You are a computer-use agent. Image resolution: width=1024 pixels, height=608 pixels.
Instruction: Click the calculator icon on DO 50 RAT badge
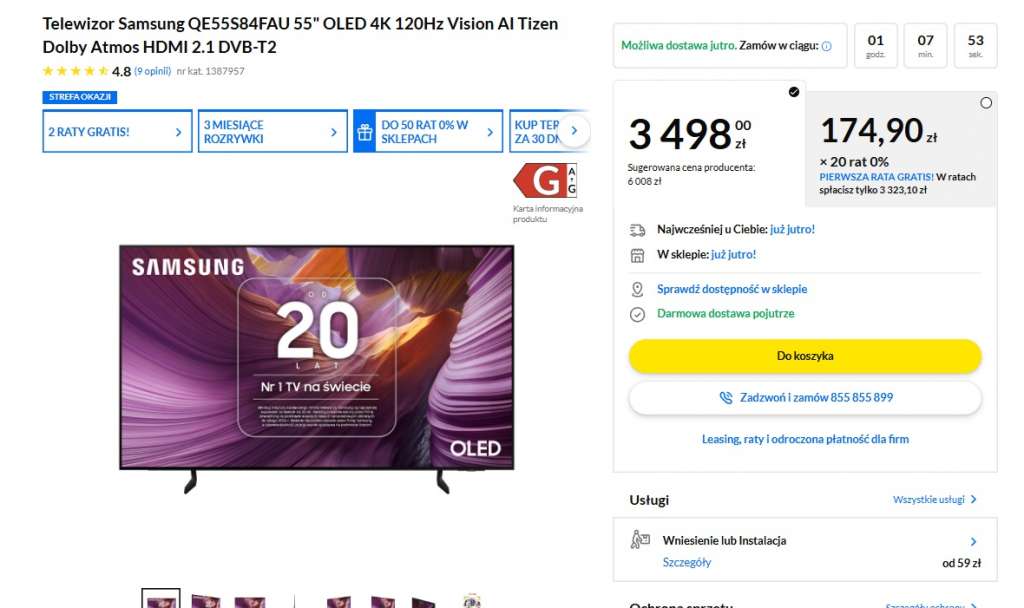(x=364, y=130)
